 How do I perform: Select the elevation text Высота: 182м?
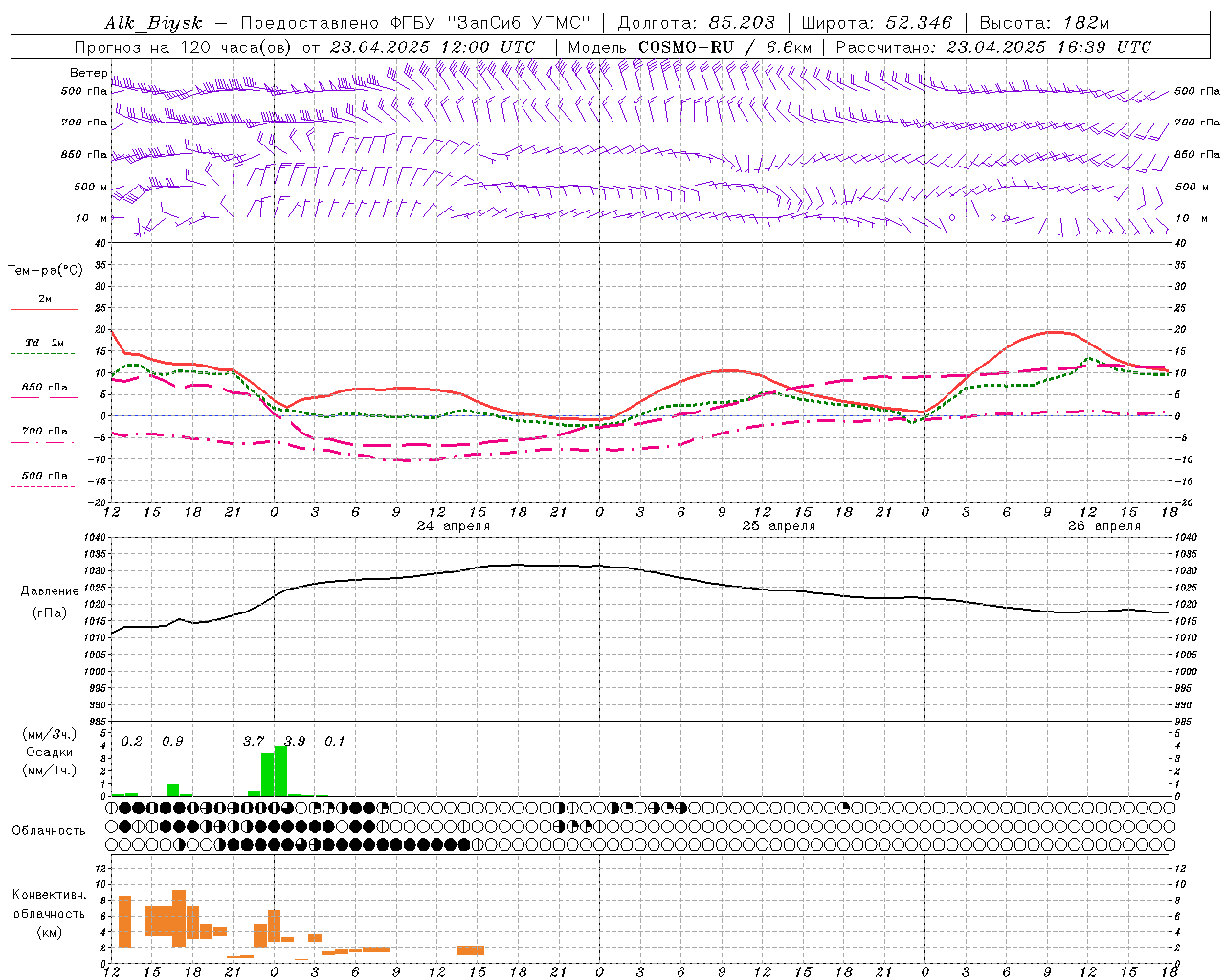click(1044, 23)
